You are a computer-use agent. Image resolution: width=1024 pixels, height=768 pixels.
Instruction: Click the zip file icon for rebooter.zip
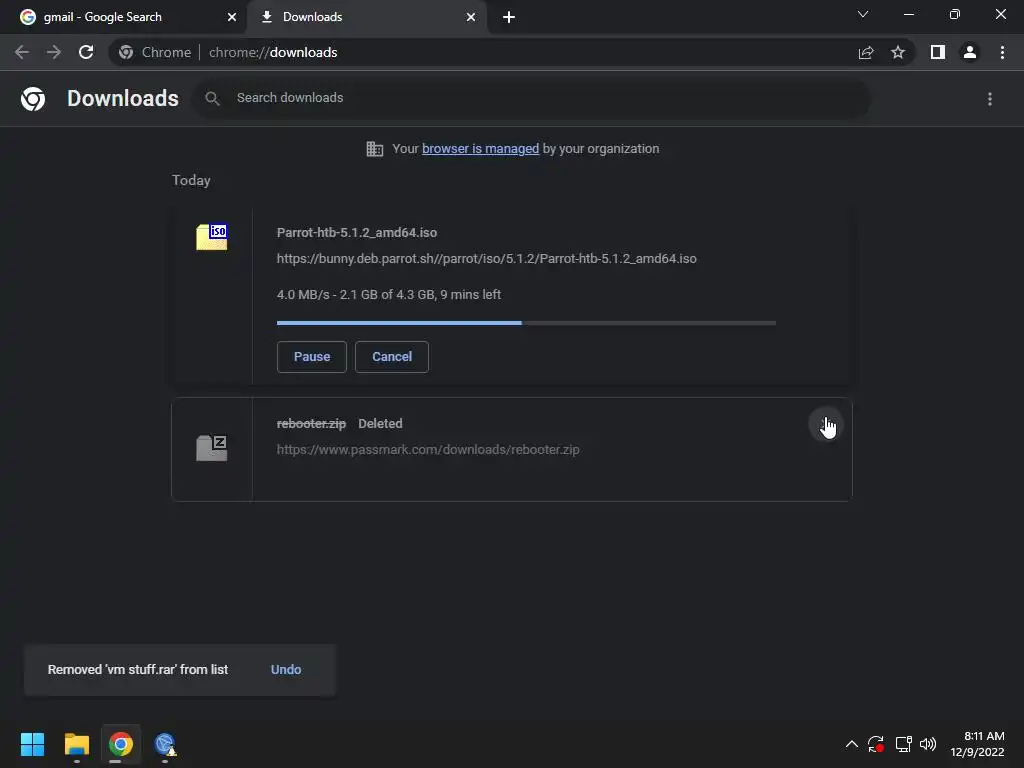(212, 448)
